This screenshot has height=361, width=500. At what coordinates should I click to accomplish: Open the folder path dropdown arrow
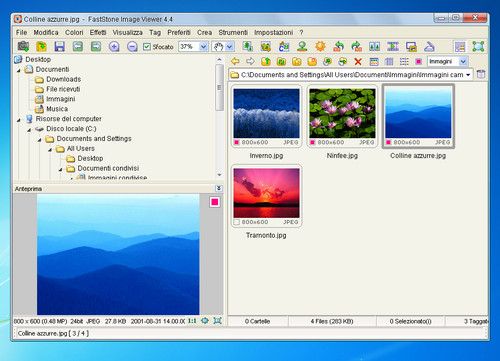468,75
